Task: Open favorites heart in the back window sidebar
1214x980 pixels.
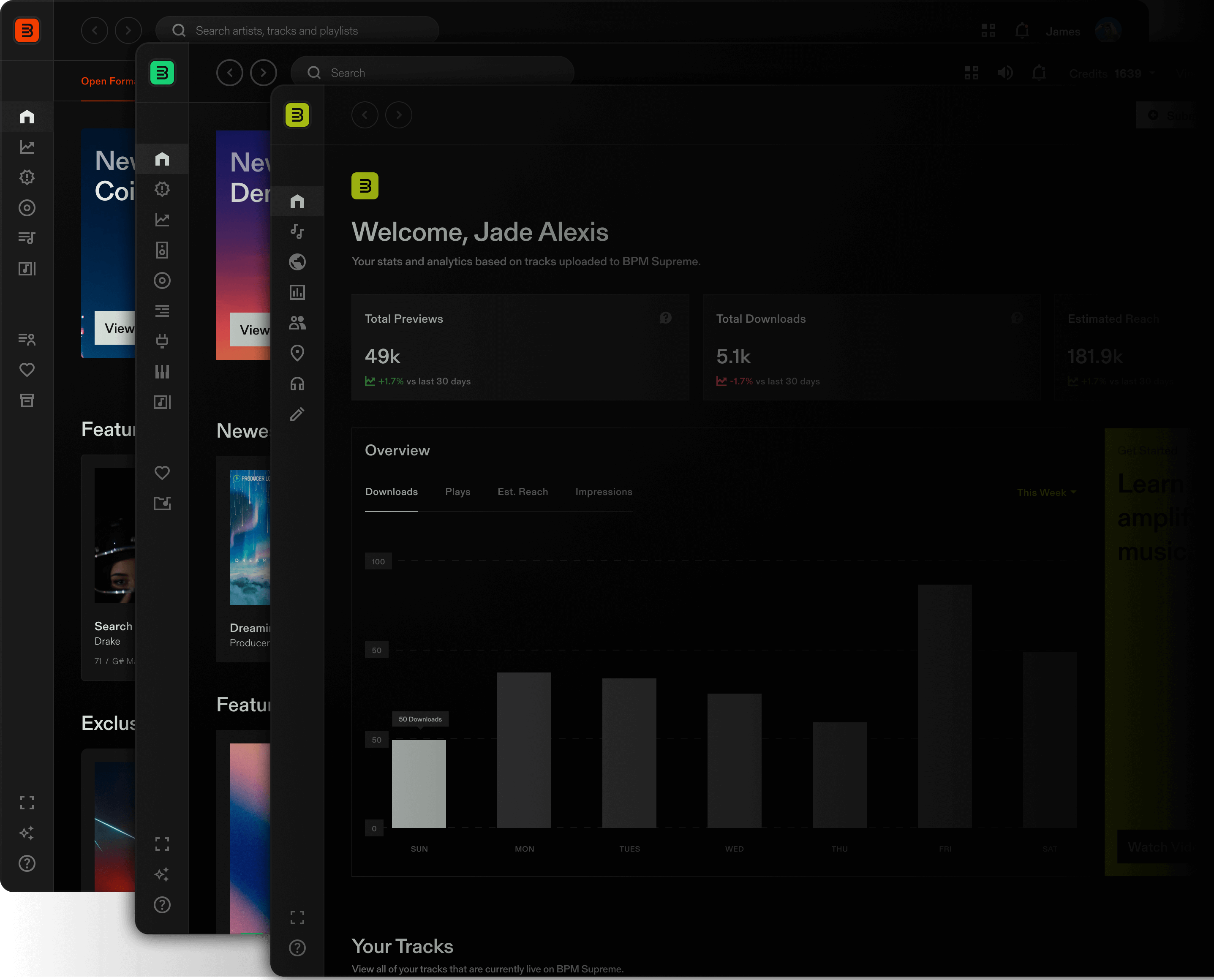Action: pos(27,370)
